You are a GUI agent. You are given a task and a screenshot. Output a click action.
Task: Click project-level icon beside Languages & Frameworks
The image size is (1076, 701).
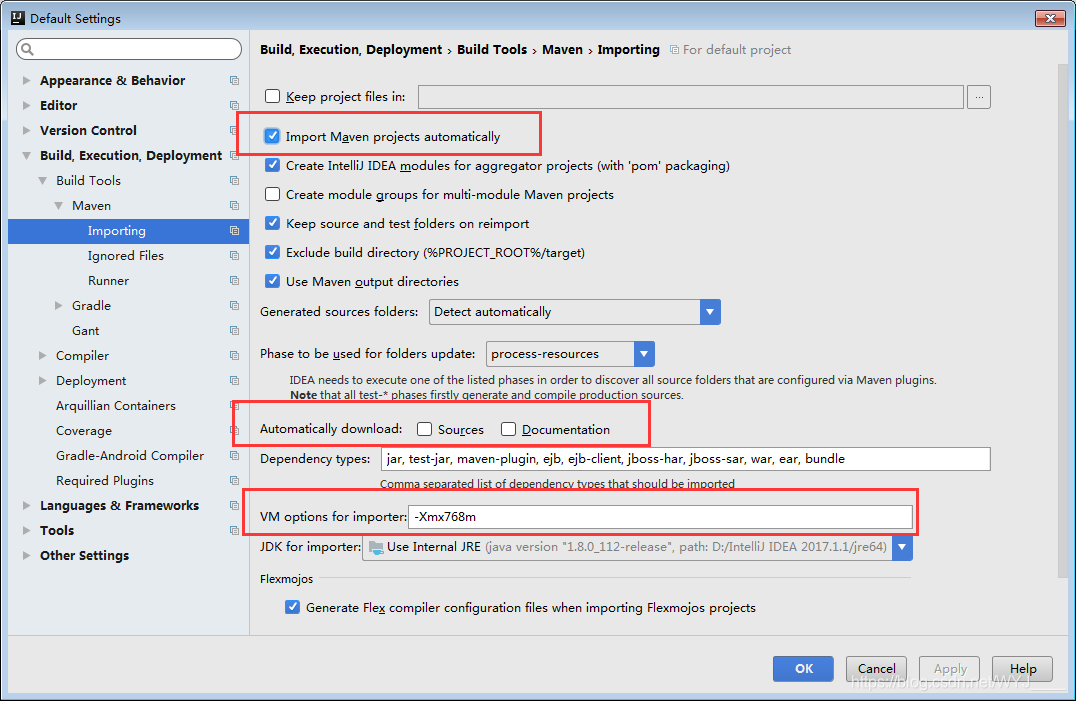tap(234, 506)
